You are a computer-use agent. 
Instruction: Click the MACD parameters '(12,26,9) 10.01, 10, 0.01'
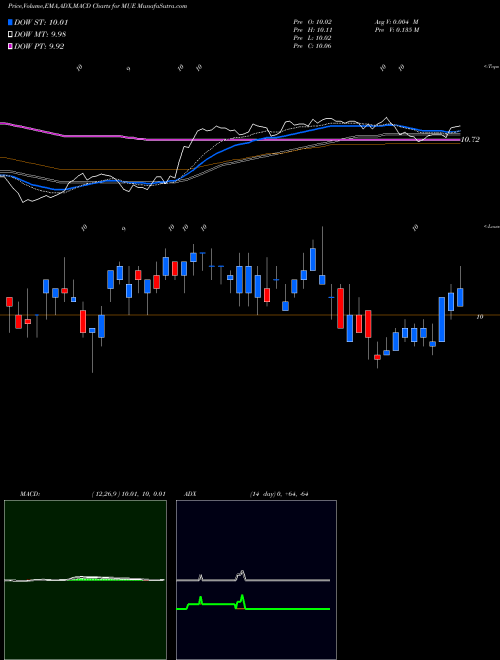128,494
